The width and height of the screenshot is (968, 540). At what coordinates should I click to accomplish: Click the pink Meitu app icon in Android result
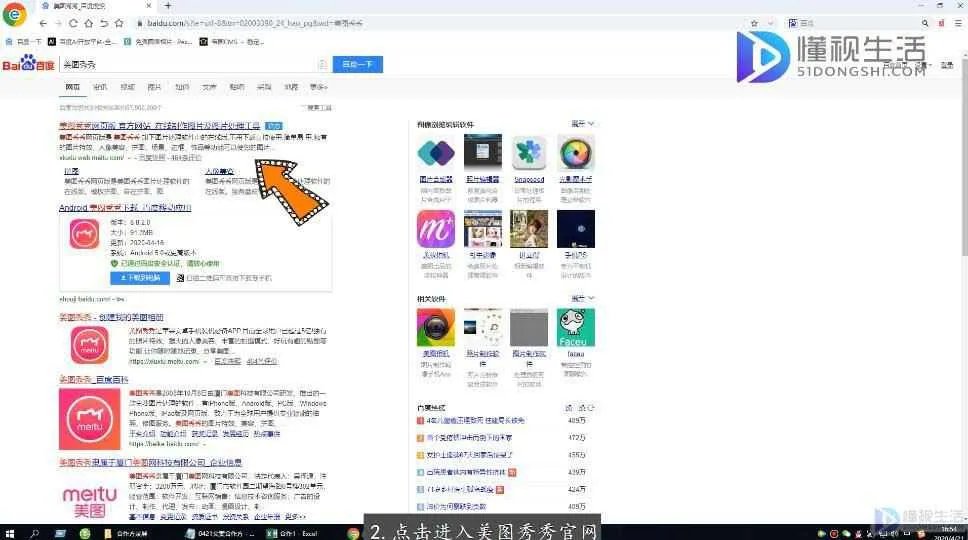(x=85, y=235)
